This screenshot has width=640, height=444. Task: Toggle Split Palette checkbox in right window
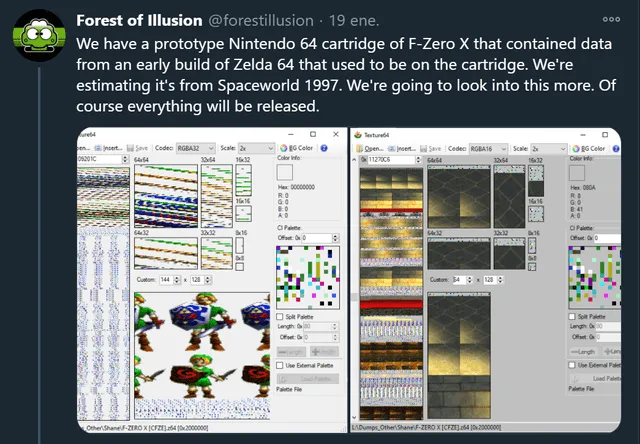point(572,318)
